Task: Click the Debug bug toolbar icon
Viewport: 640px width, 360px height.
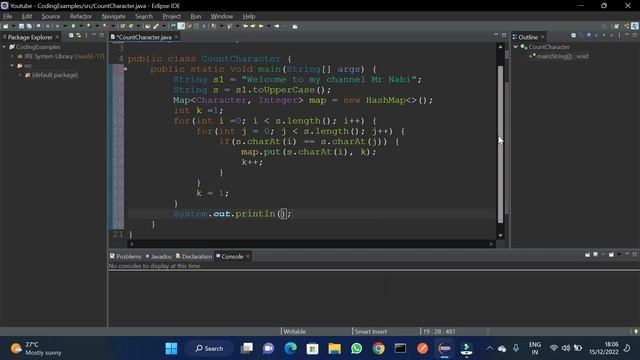Action: coord(57,26)
